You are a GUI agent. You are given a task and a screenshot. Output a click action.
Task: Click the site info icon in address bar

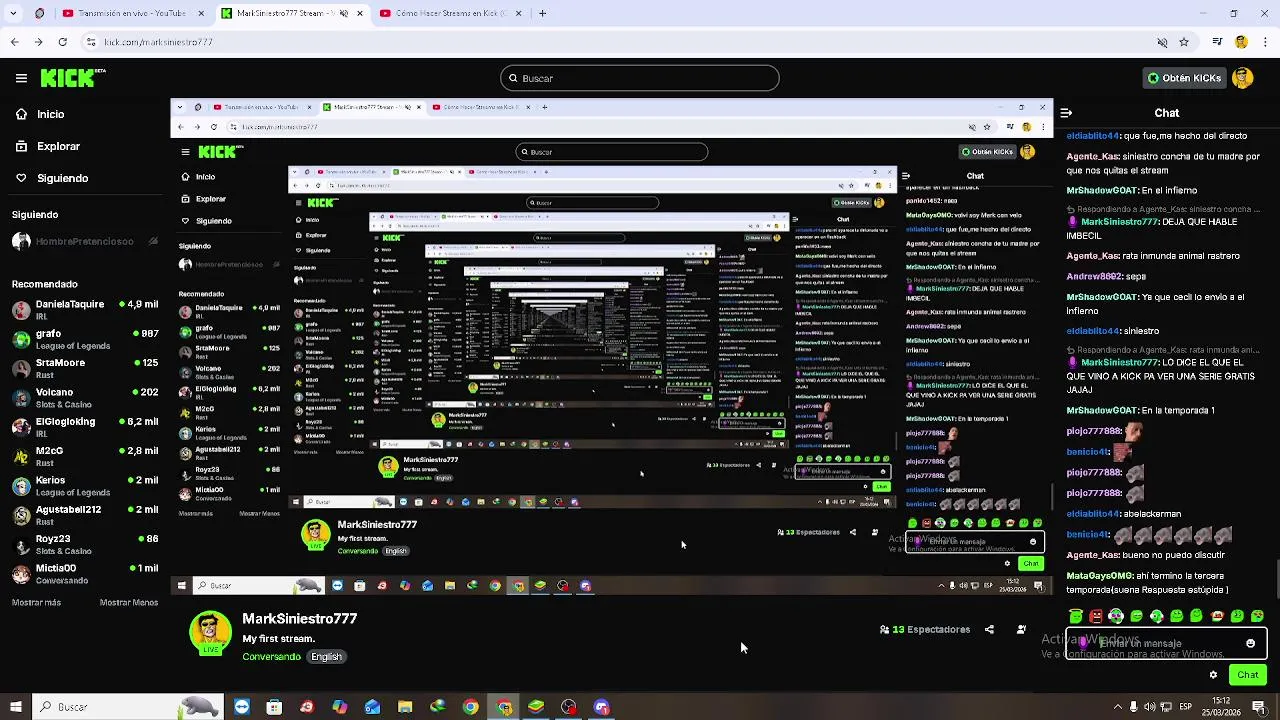pos(91,42)
